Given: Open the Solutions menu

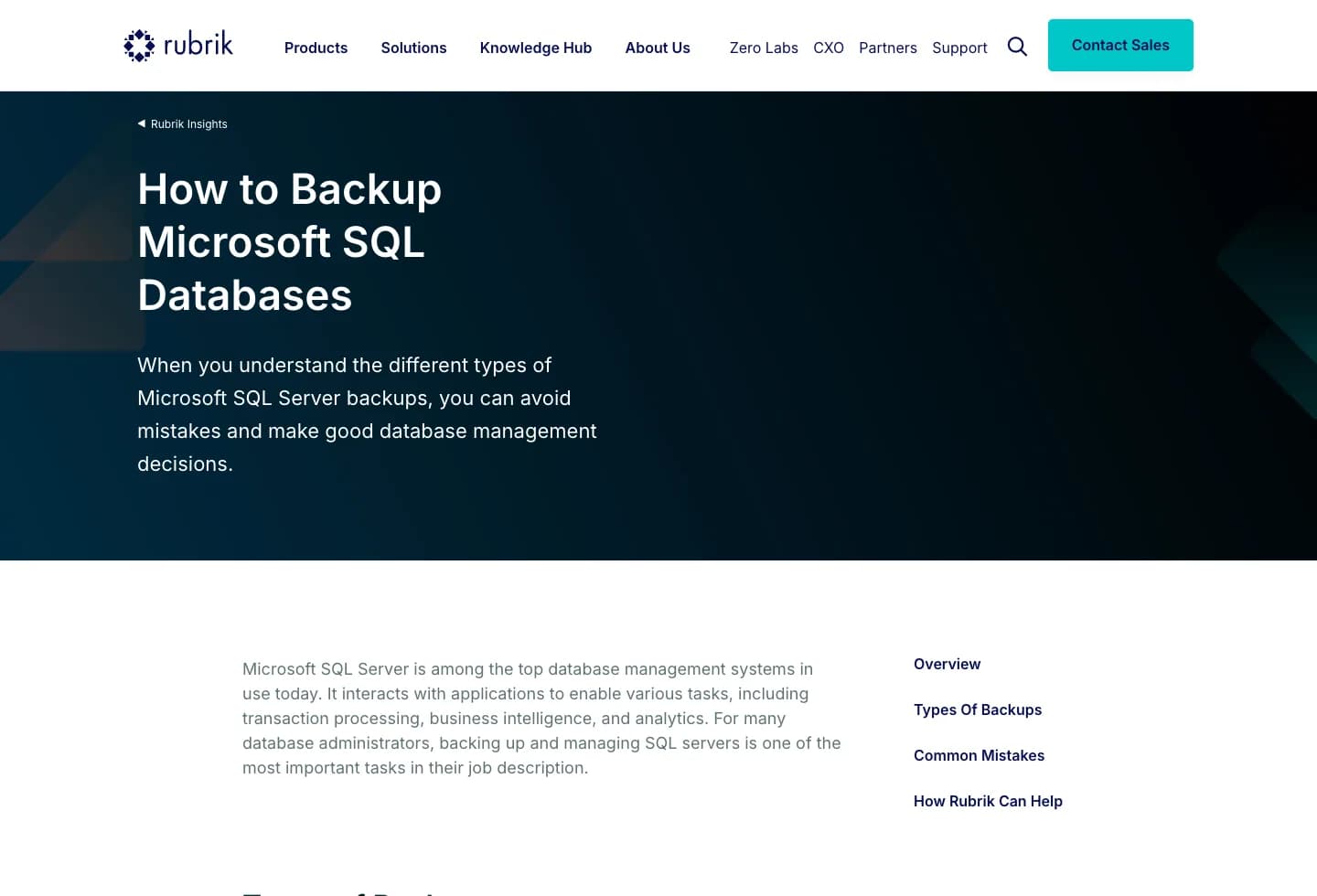Looking at the screenshot, I should 413,48.
